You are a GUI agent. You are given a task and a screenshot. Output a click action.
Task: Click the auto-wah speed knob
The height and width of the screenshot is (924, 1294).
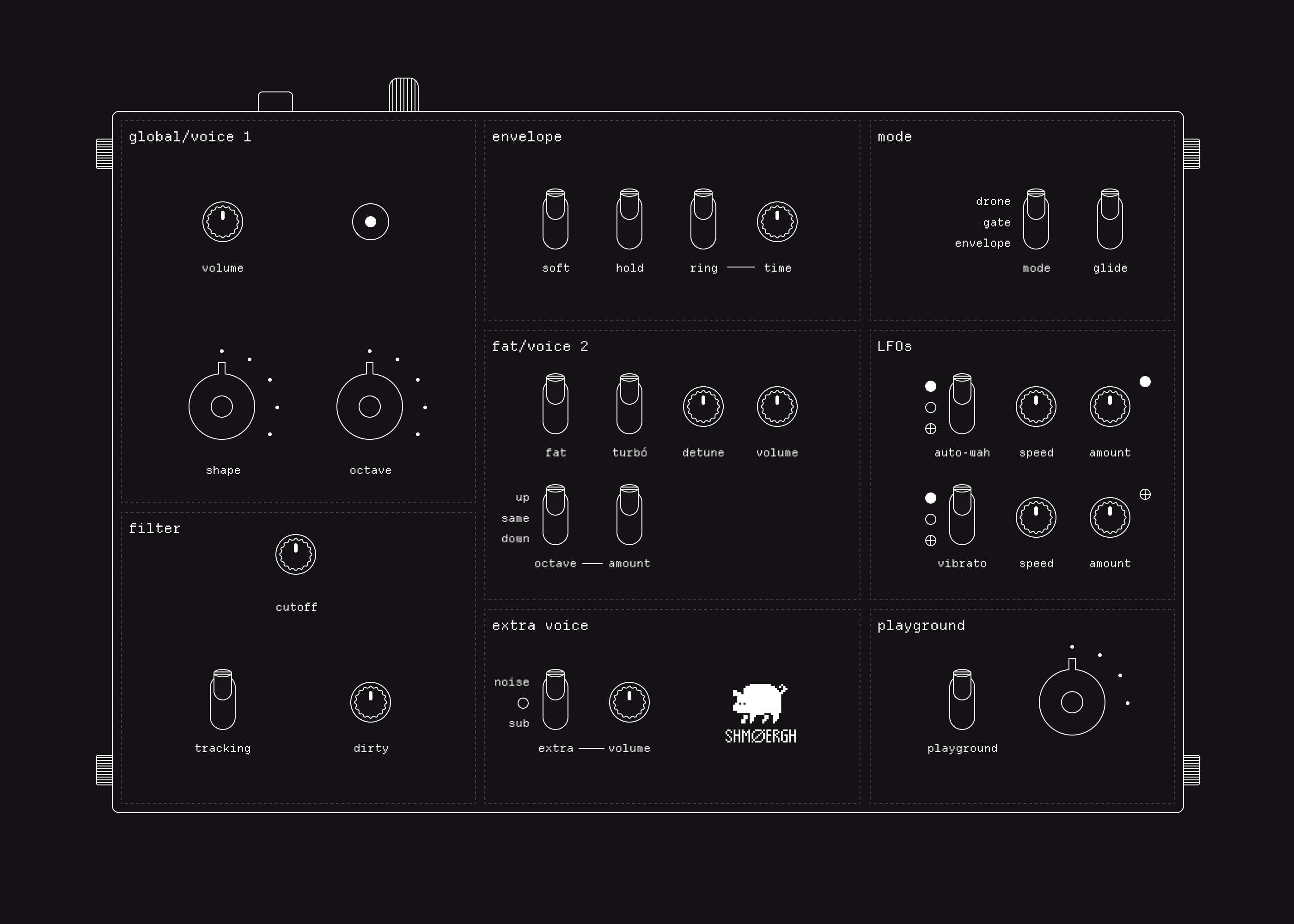(1036, 406)
